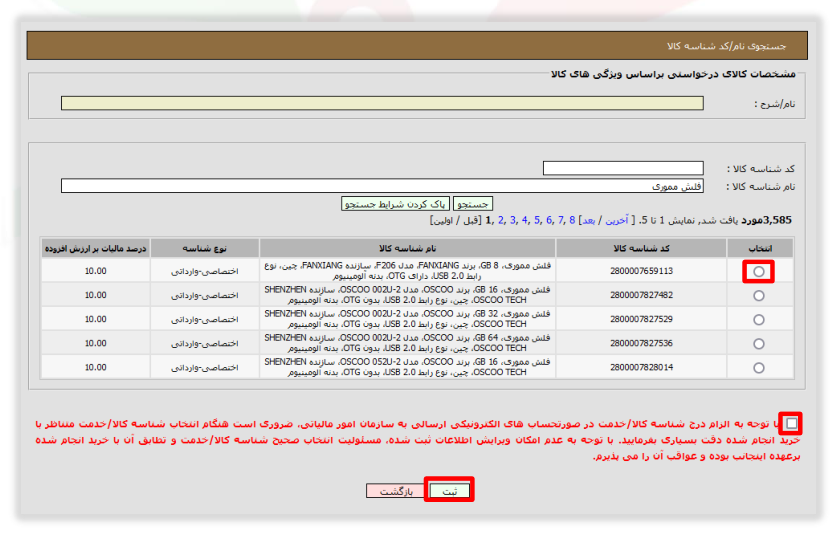Click the OSCOO 052U-2 product description
This screenshot has width=838, height=536.
pos(408,367)
